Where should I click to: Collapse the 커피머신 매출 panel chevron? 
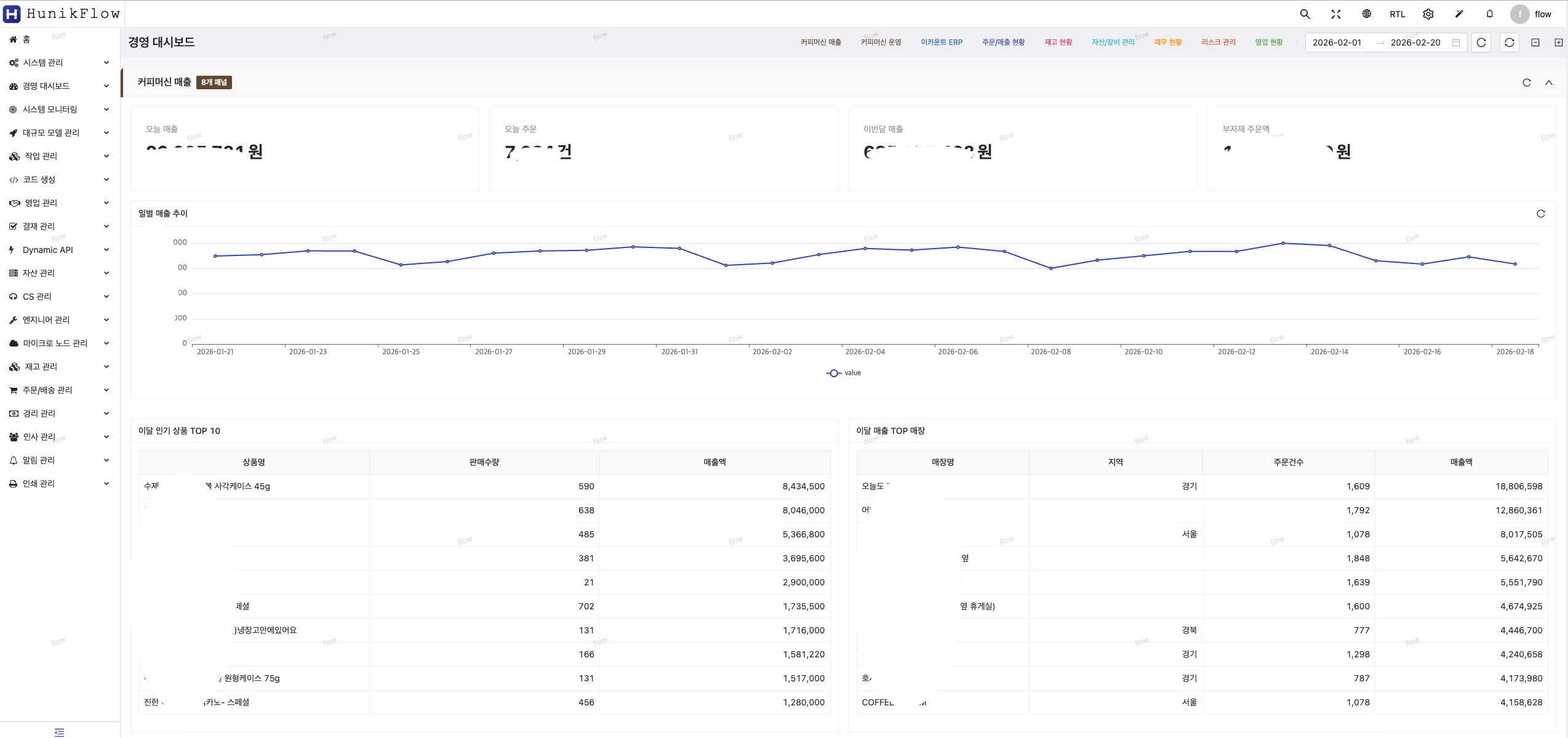[x=1549, y=82]
